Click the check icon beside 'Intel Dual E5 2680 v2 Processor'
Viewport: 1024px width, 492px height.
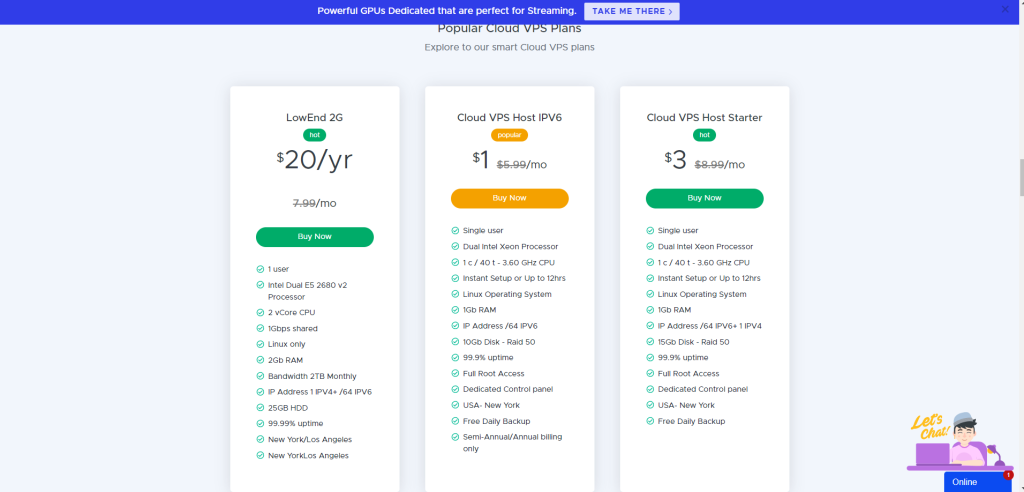[x=261, y=286]
